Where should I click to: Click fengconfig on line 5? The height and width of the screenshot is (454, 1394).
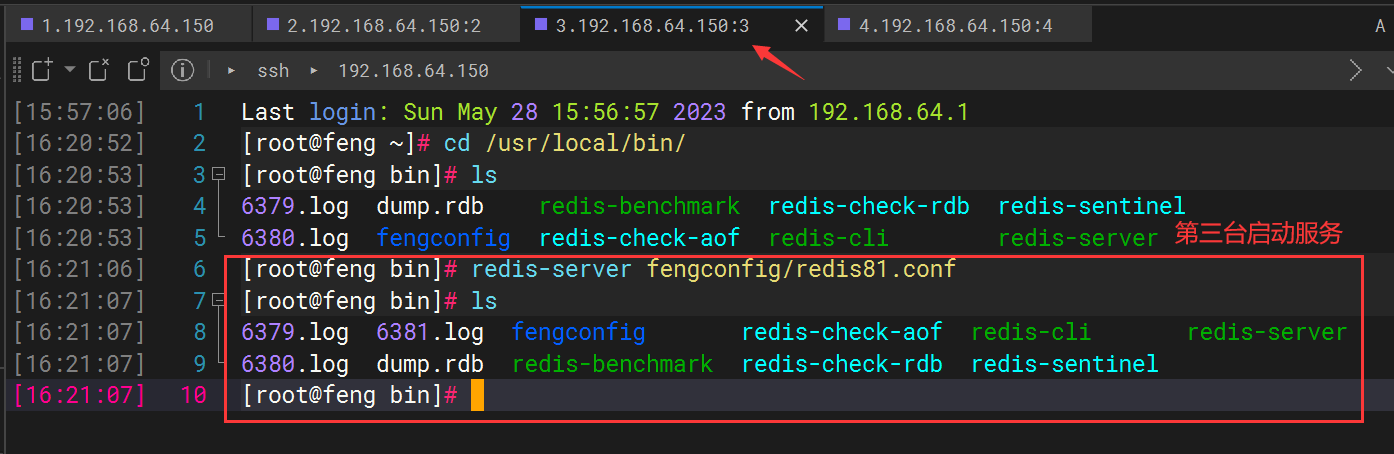coord(443,238)
